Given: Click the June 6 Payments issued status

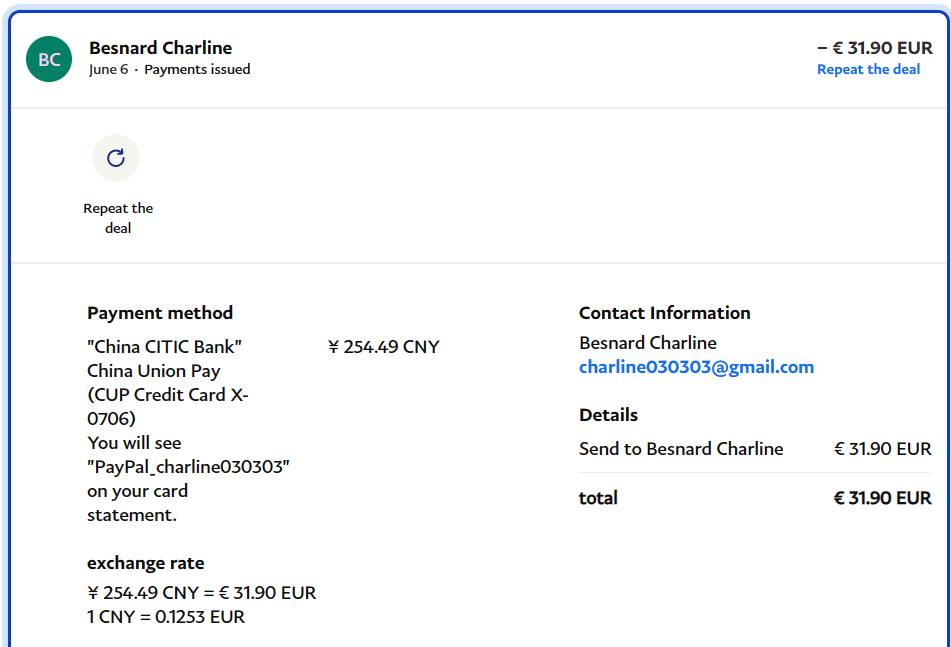Looking at the screenshot, I should (169, 70).
